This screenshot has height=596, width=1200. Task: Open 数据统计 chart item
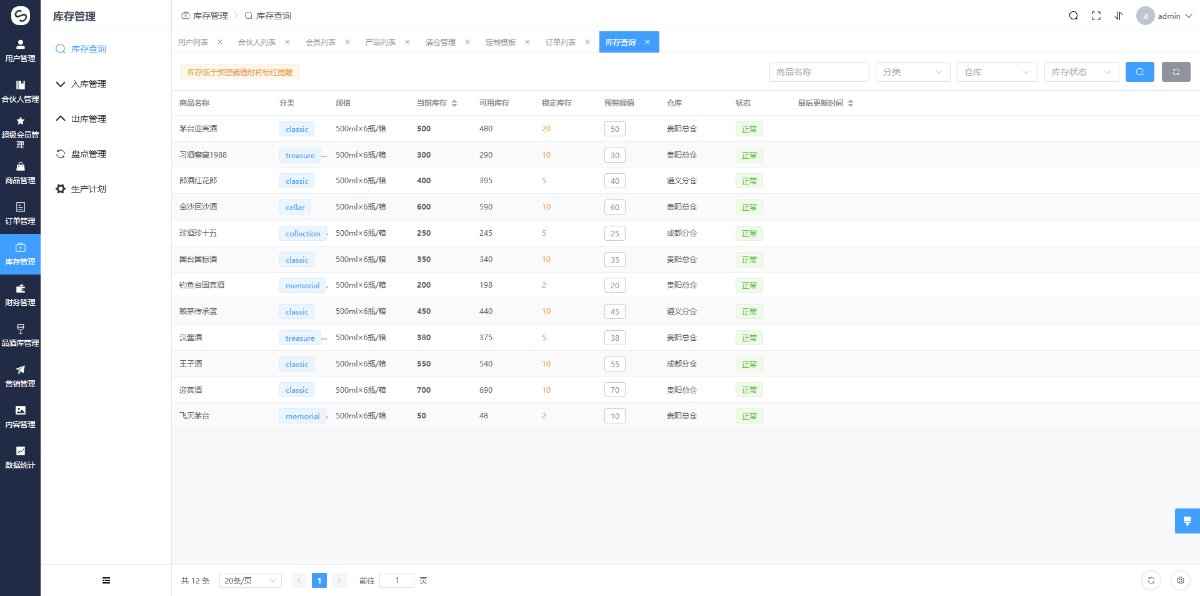20,458
